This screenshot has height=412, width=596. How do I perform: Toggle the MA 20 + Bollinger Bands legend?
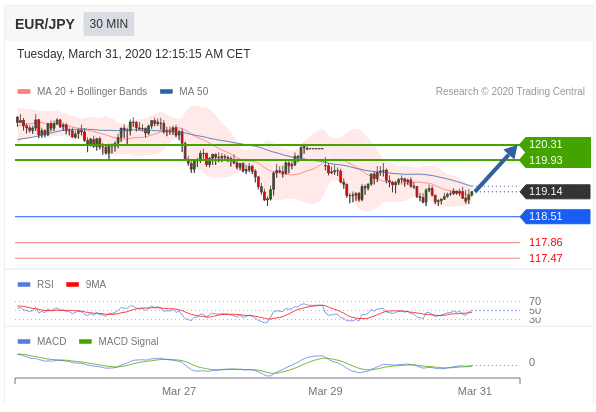point(92,92)
